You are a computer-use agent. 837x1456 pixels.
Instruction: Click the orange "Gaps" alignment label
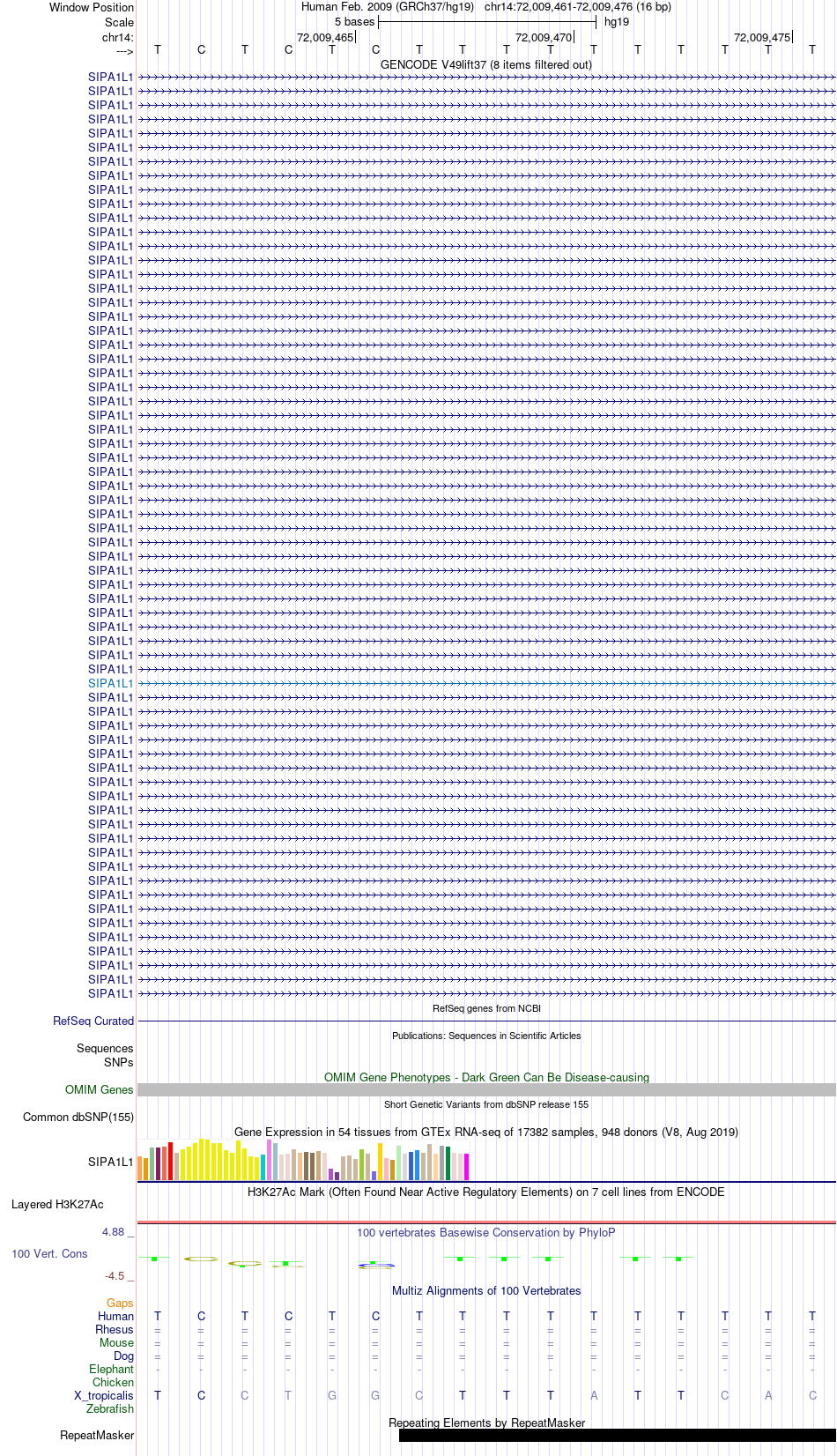pyautogui.click(x=120, y=1303)
